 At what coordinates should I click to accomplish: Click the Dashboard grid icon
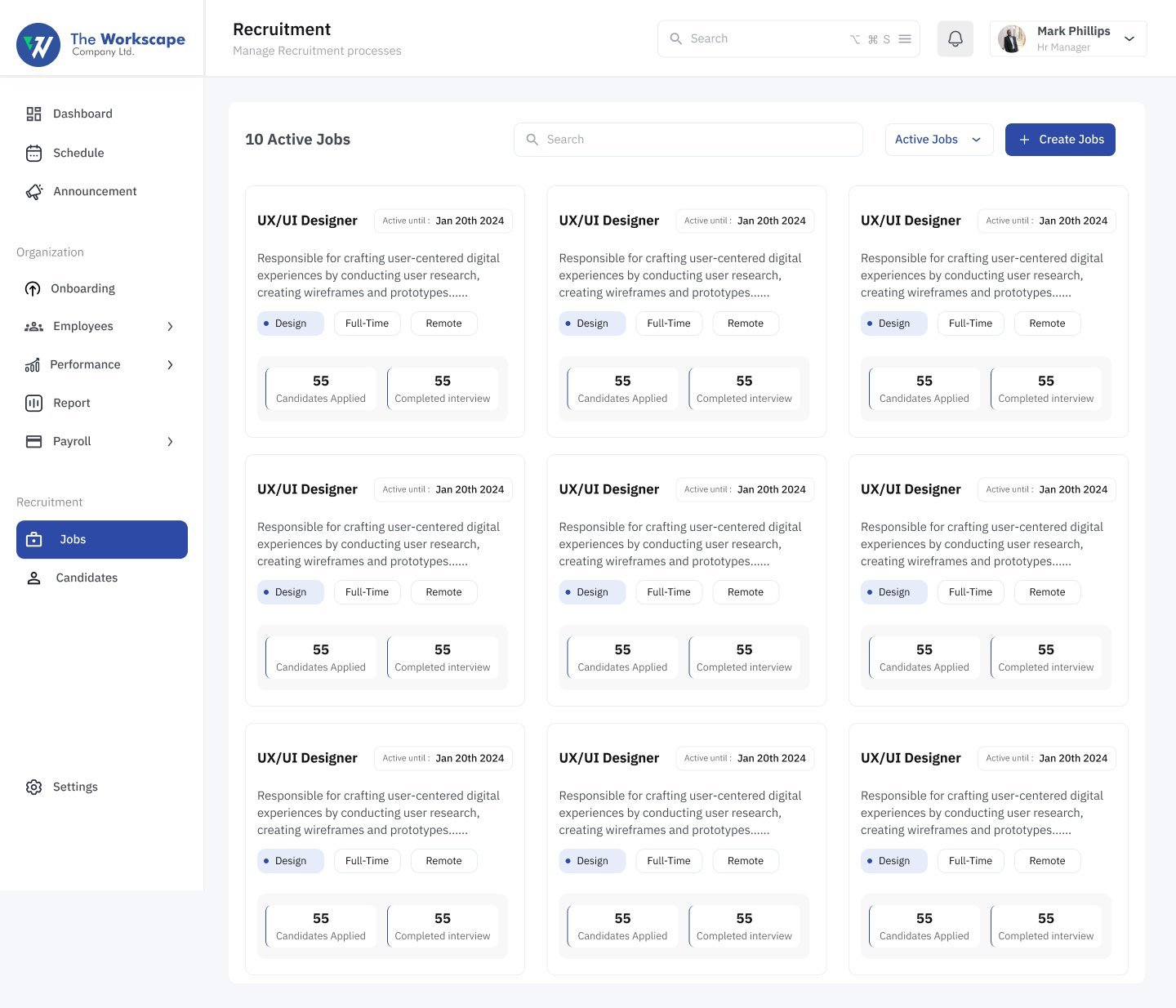(x=33, y=114)
